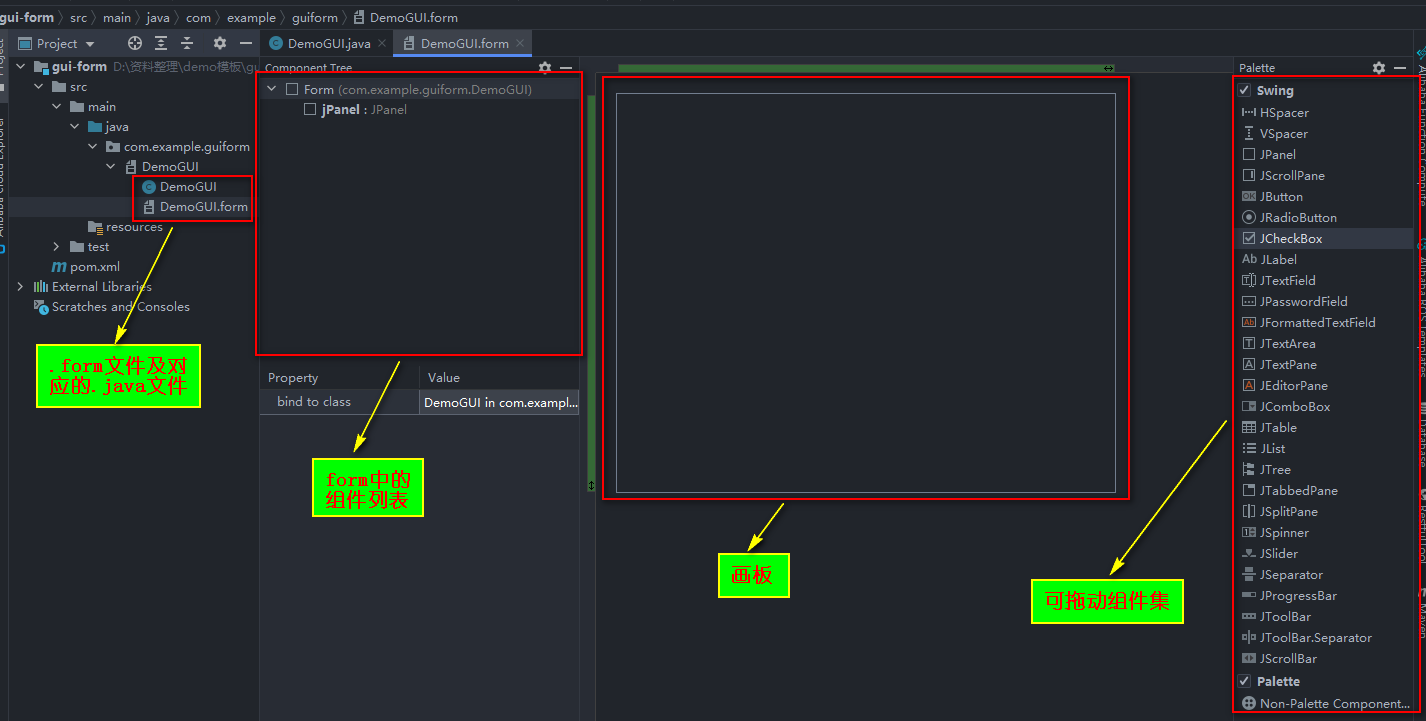Select JSpinner from the palette

[1275, 533]
